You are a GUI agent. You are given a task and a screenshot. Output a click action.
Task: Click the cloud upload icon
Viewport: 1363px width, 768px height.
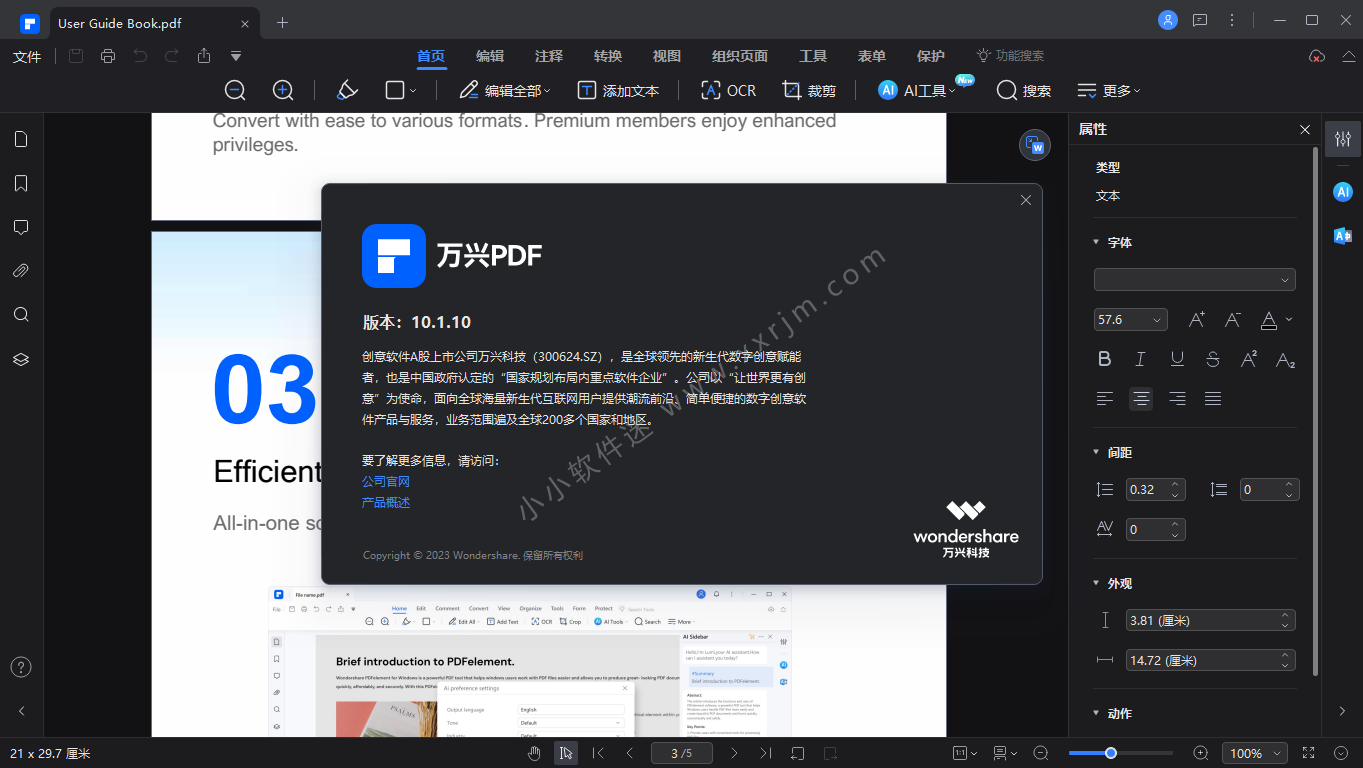[1317, 56]
